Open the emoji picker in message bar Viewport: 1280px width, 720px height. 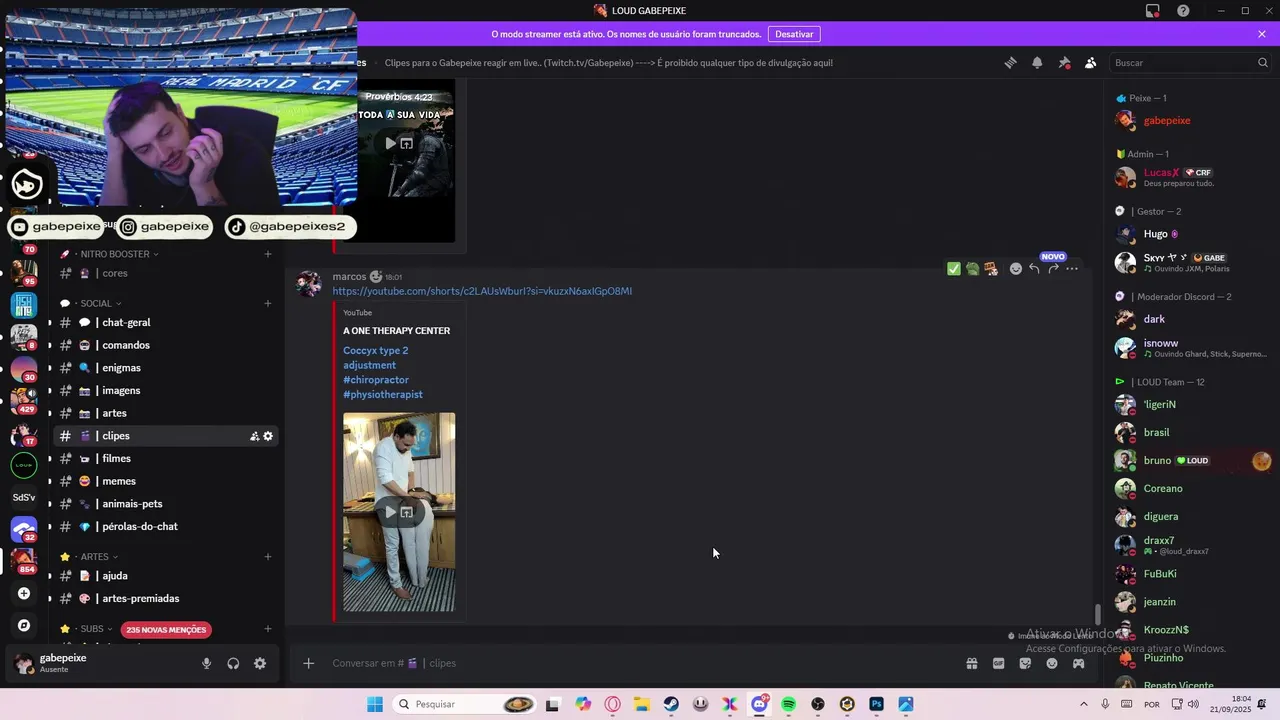pos(1052,663)
